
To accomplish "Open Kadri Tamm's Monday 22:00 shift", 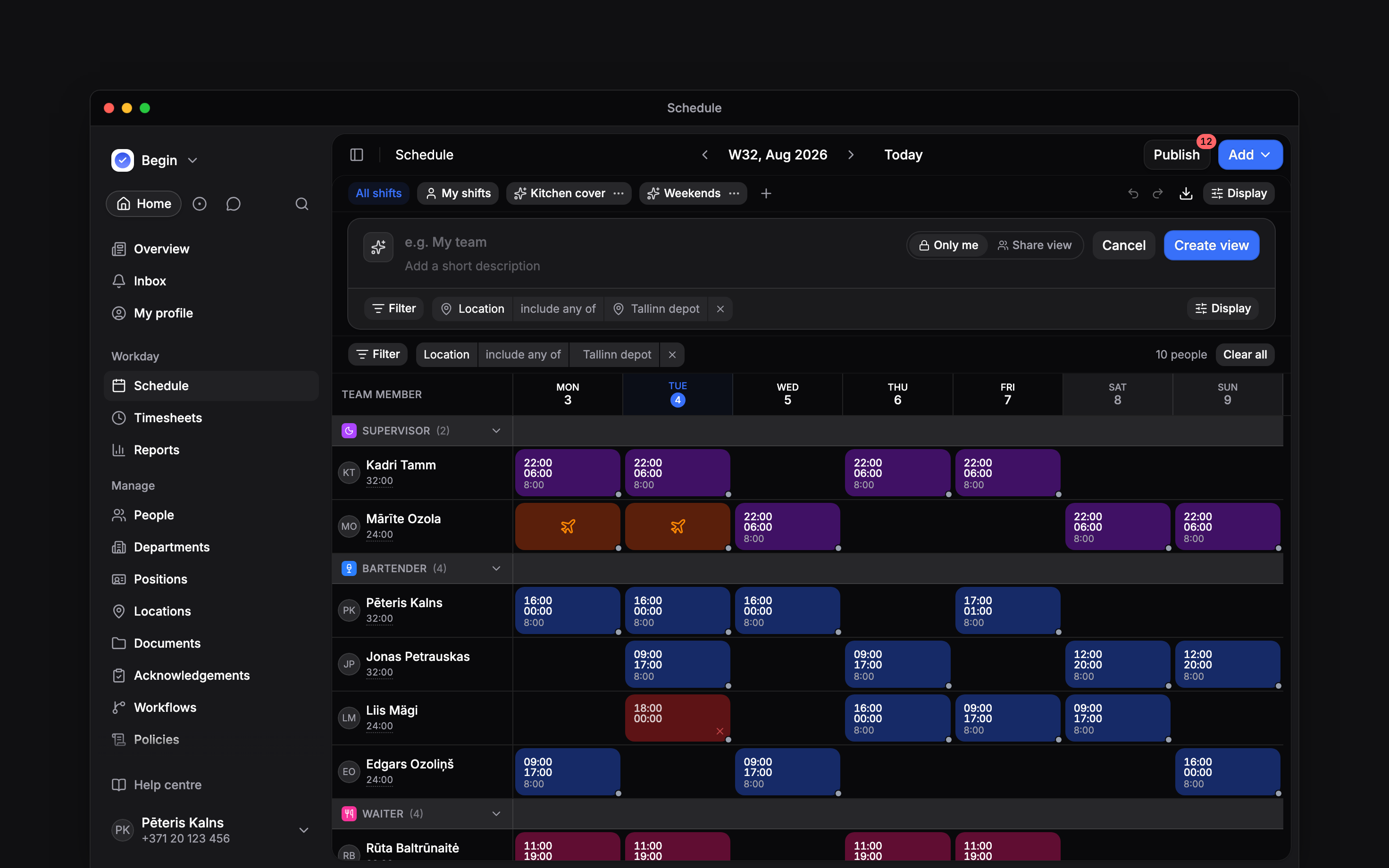I will pyautogui.click(x=568, y=473).
